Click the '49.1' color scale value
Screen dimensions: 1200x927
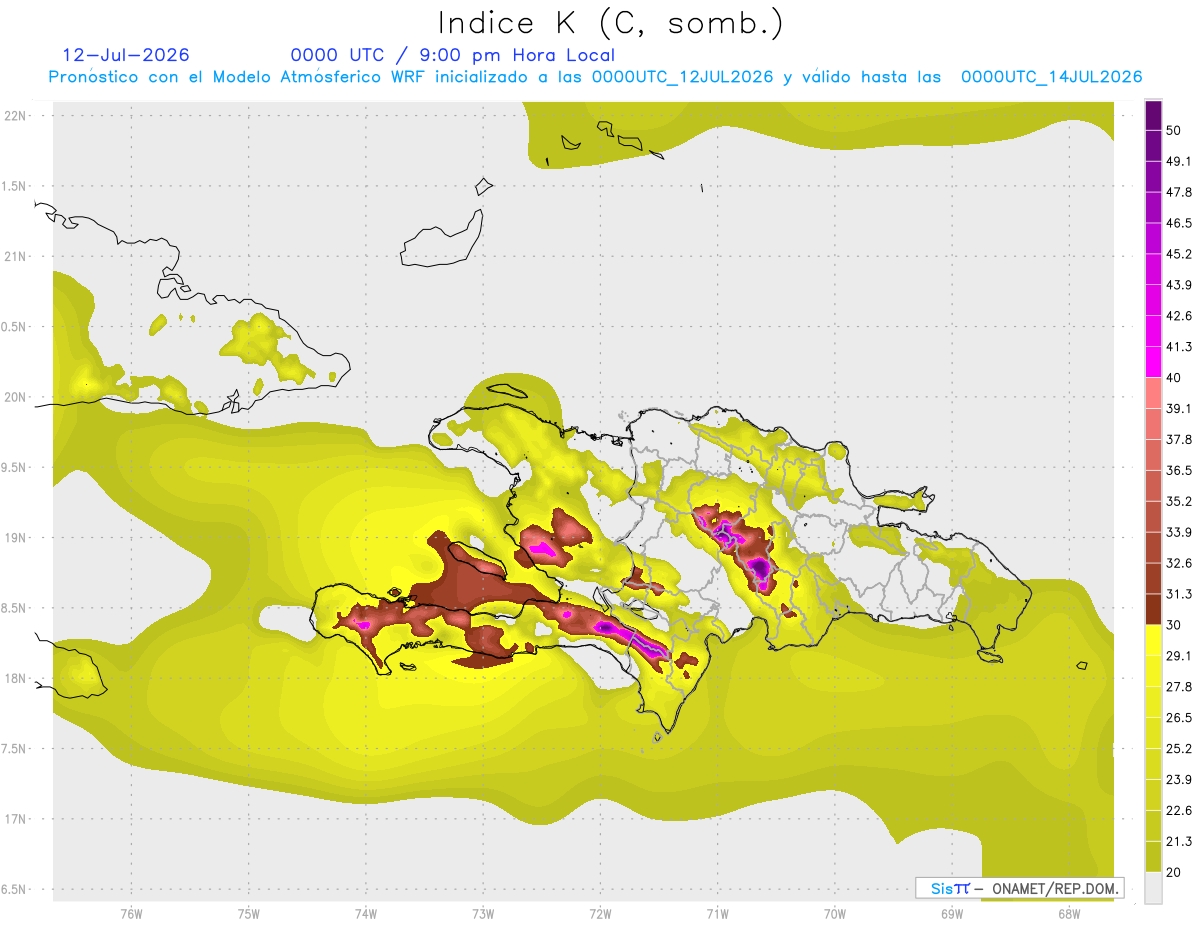1179,161
